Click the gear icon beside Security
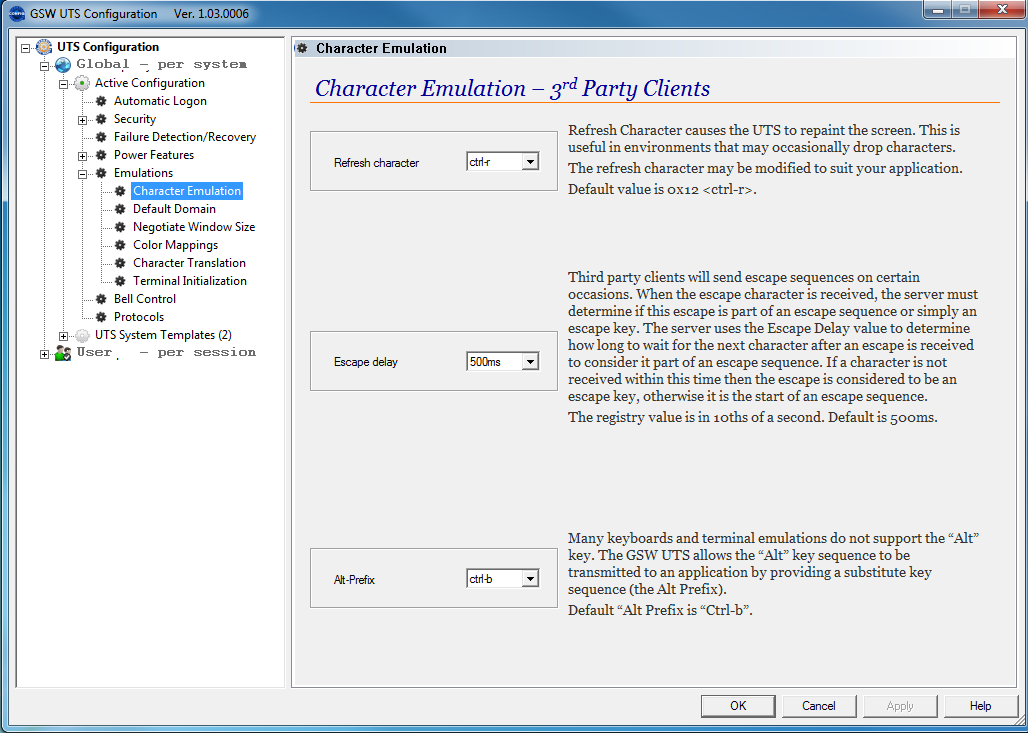The height and width of the screenshot is (733, 1028). tap(101, 119)
